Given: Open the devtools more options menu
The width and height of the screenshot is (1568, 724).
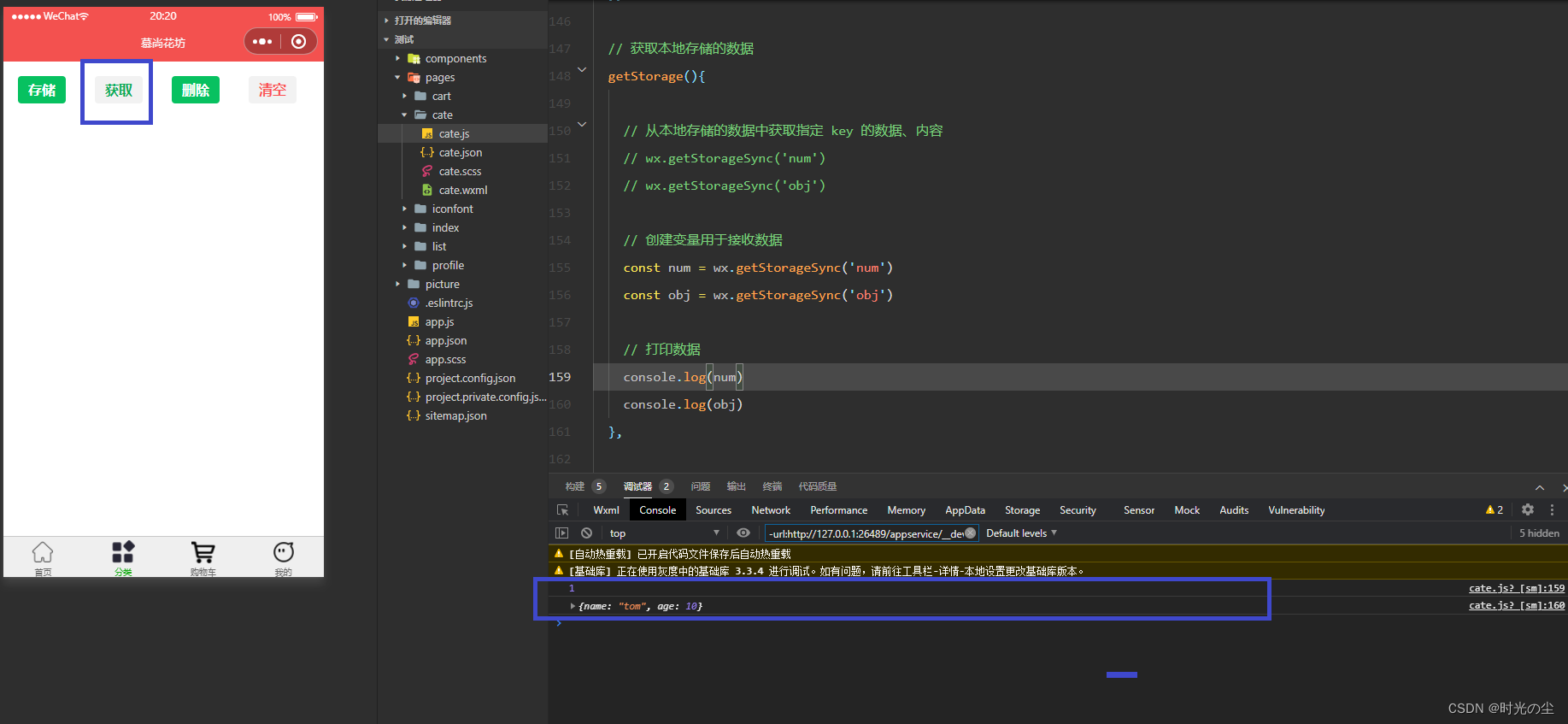Looking at the screenshot, I should pyautogui.click(x=1552, y=509).
